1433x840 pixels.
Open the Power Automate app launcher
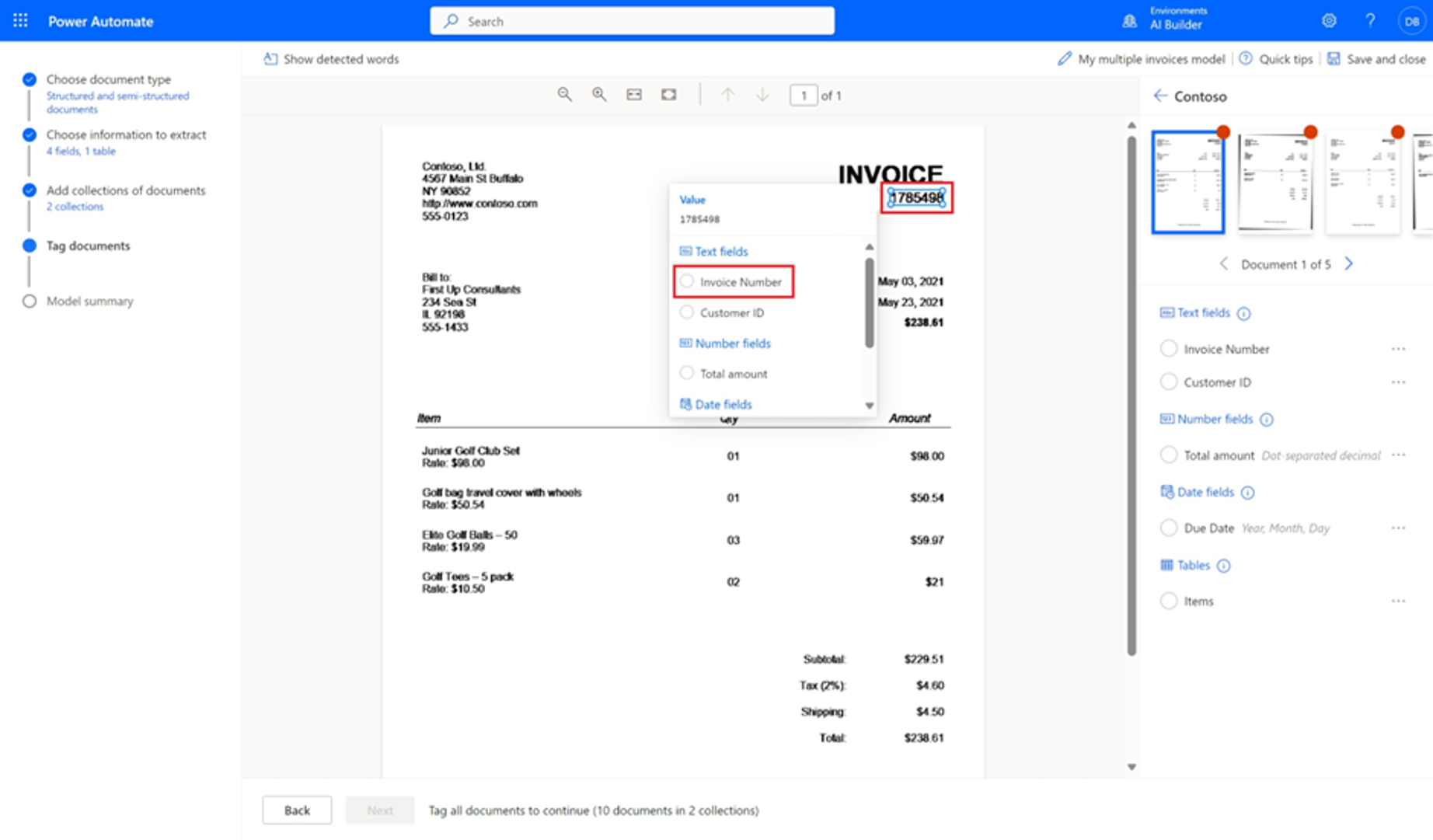click(19, 20)
